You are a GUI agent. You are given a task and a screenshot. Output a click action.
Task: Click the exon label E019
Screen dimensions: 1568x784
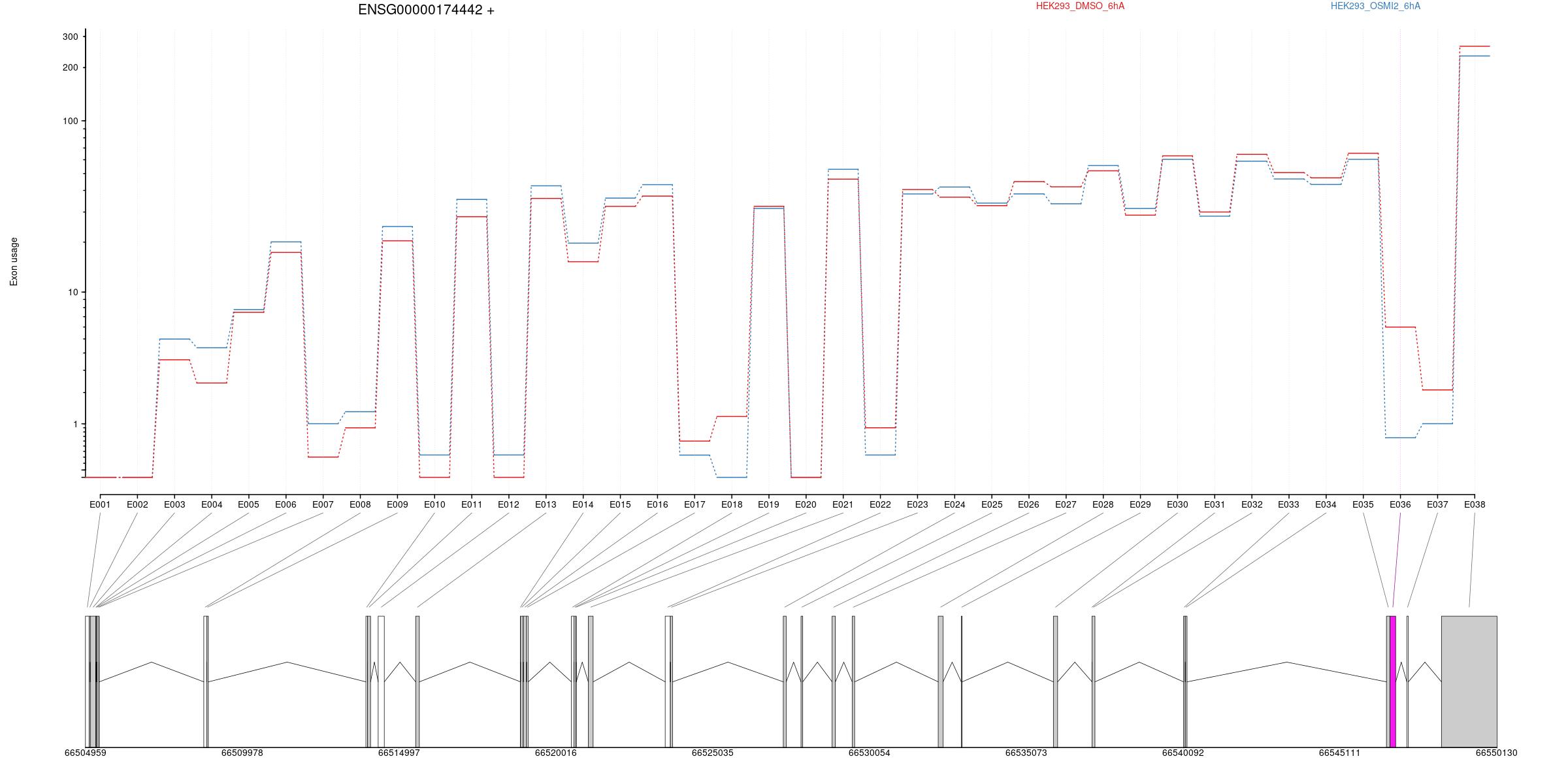click(768, 504)
